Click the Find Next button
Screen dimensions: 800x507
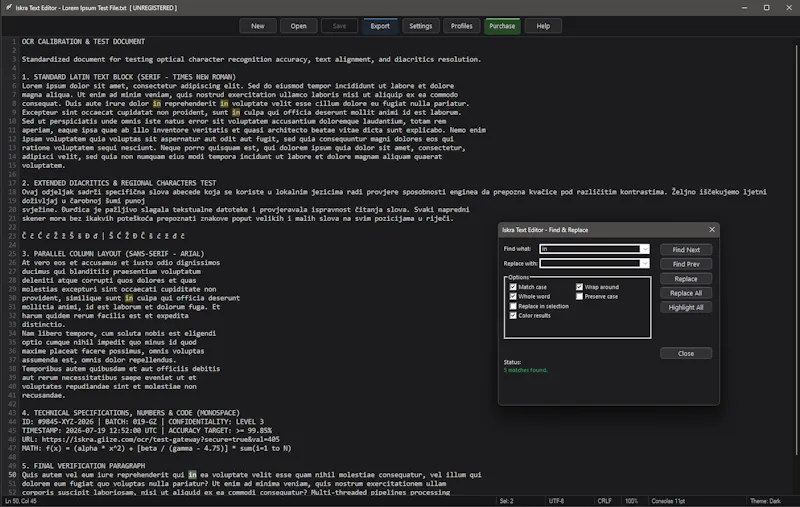[686, 249]
